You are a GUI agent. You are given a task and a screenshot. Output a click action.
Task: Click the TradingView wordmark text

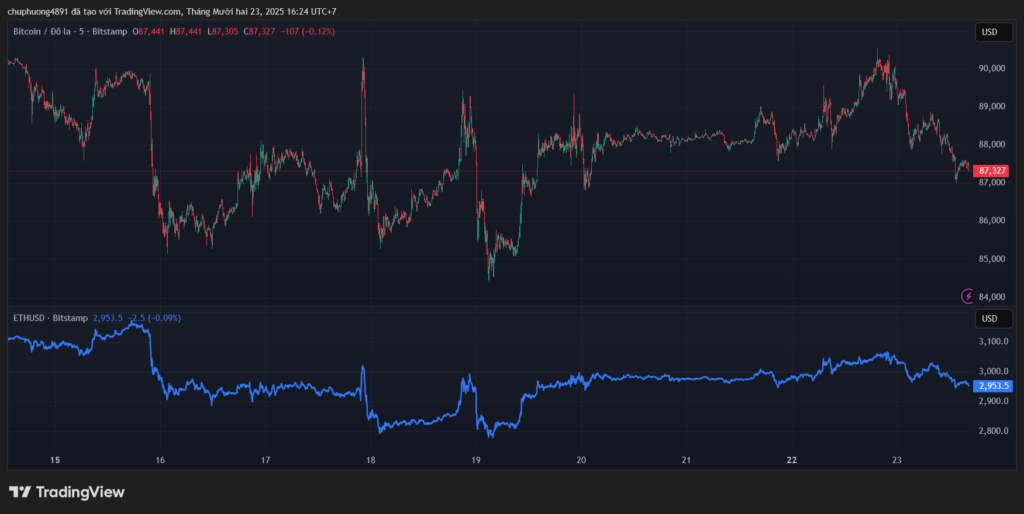pos(80,492)
